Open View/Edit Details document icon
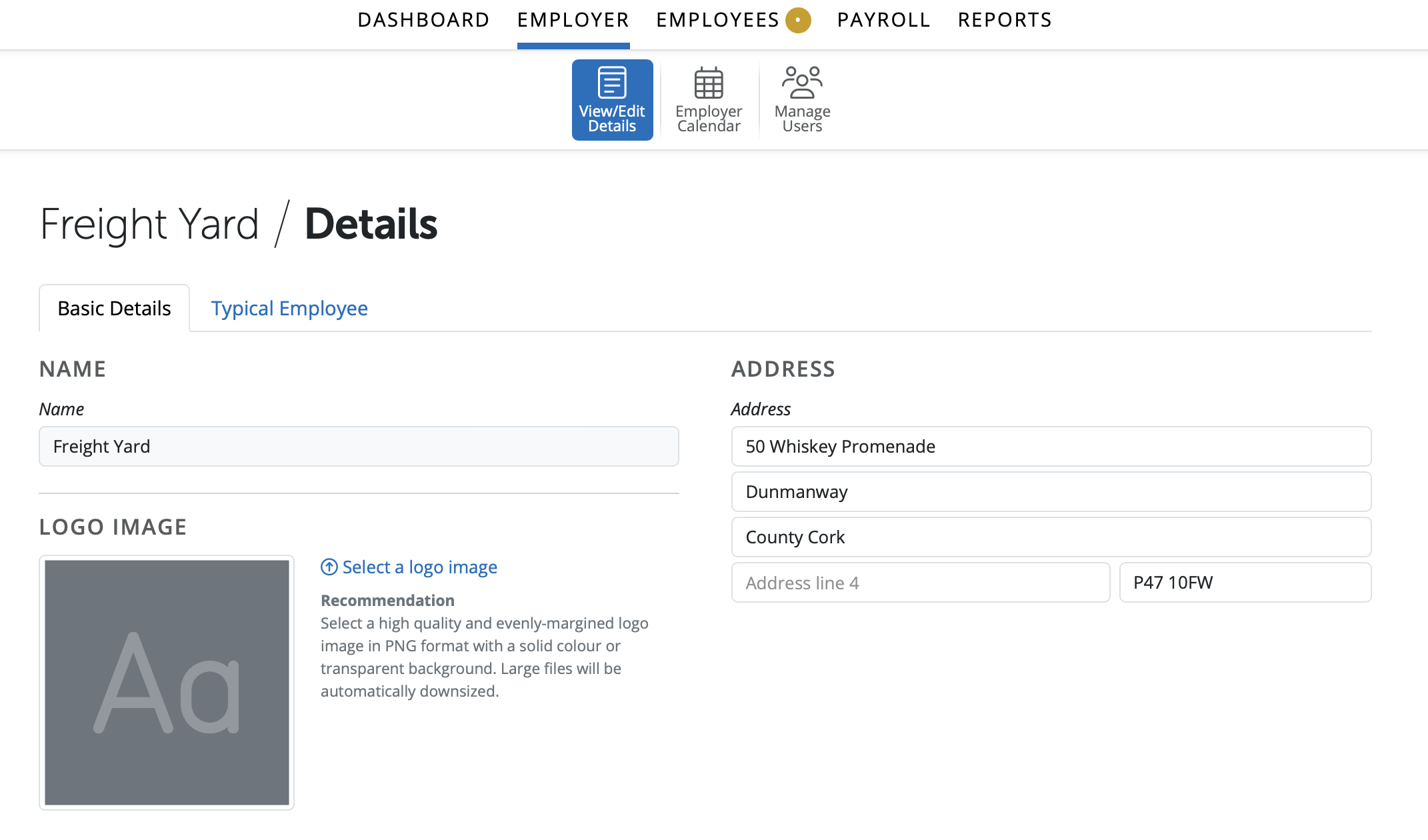Image resolution: width=1428 pixels, height=840 pixels. click(x=611, y=83)
